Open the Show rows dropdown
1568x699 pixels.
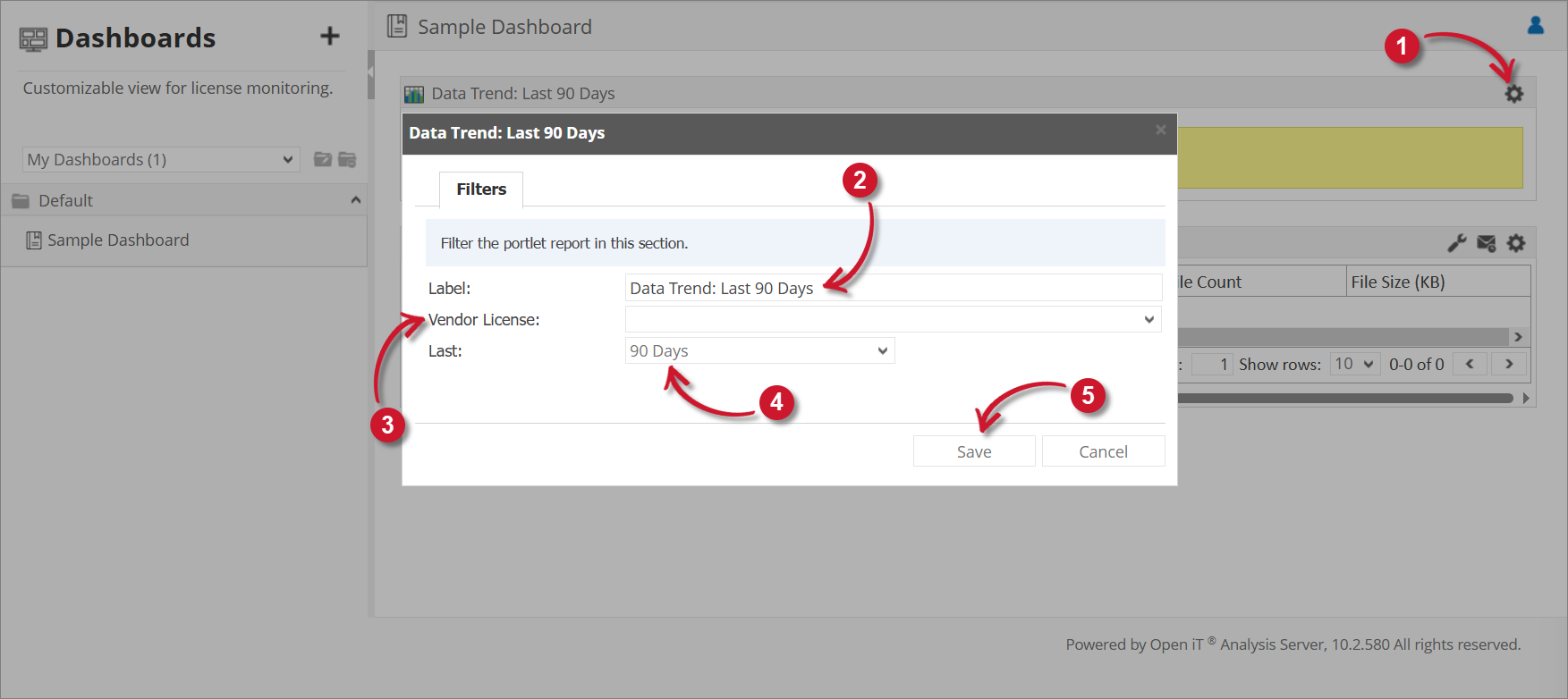tap(1355, 364)
